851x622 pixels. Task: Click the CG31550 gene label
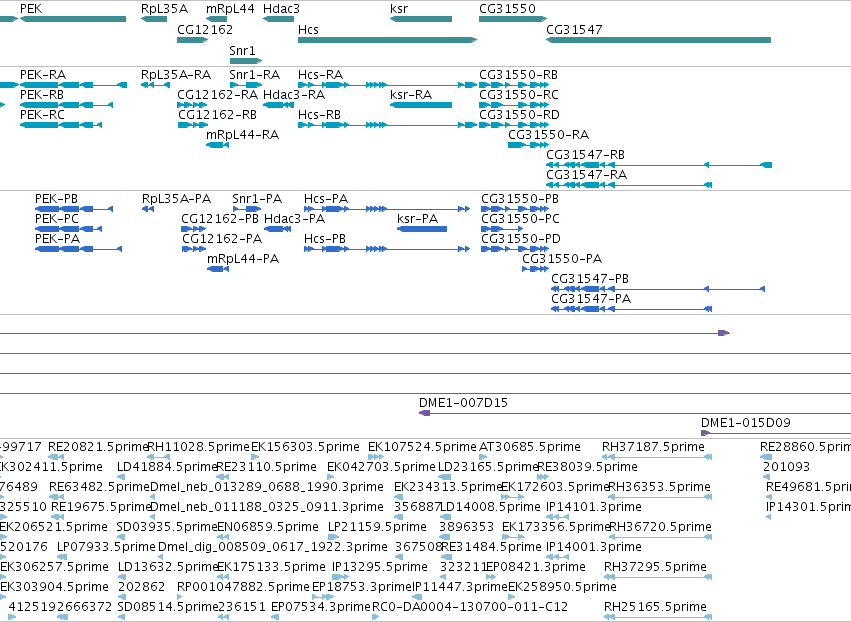(507, 9)
